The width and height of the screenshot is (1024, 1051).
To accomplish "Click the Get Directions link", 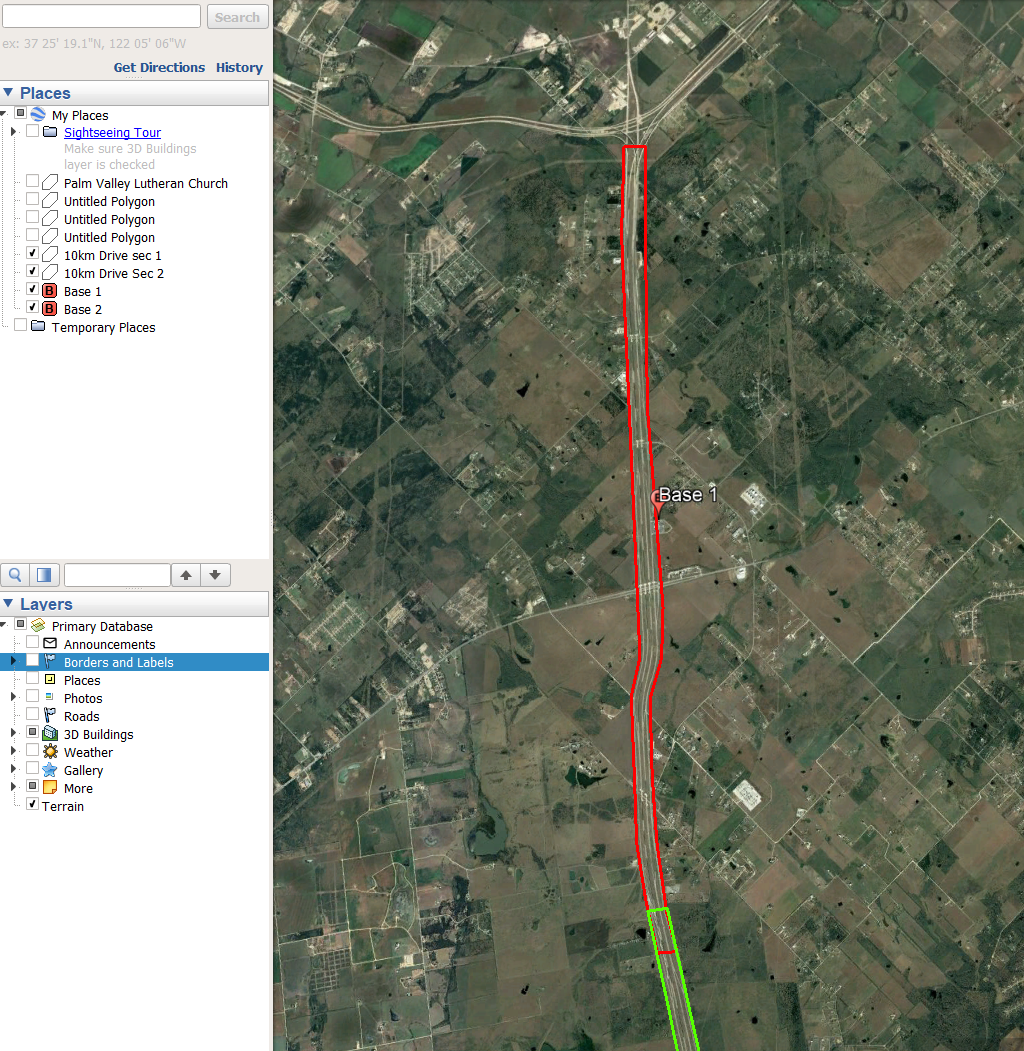I will pos(159,68).
